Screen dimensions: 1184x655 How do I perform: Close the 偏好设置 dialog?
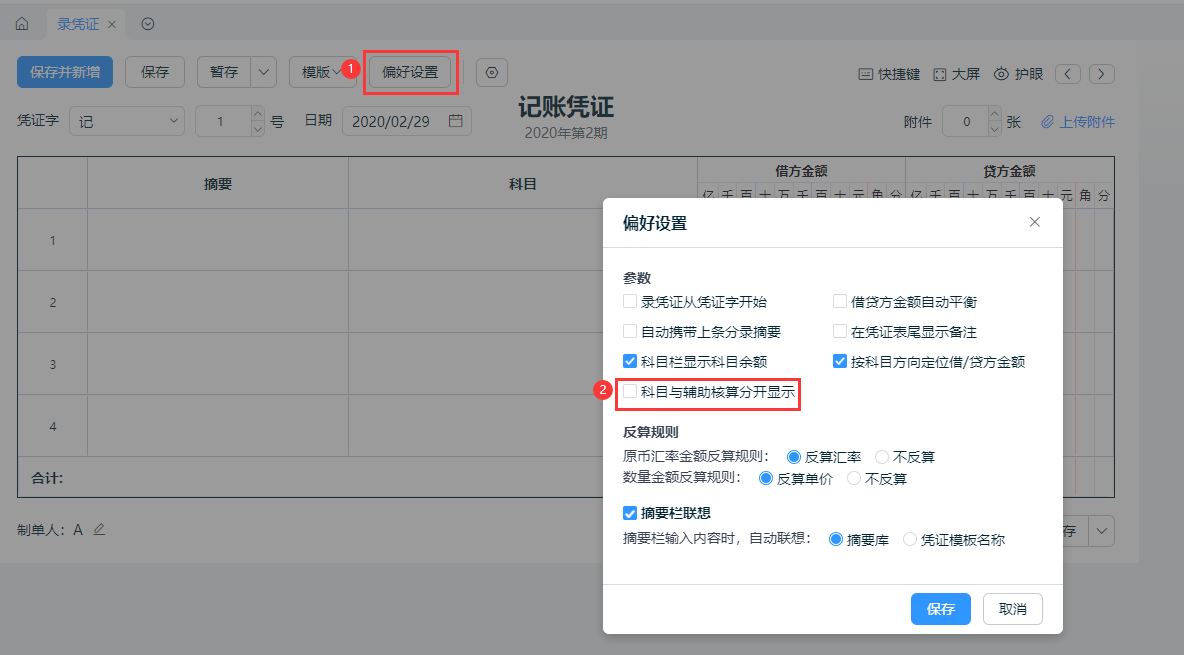(1034, 221)
